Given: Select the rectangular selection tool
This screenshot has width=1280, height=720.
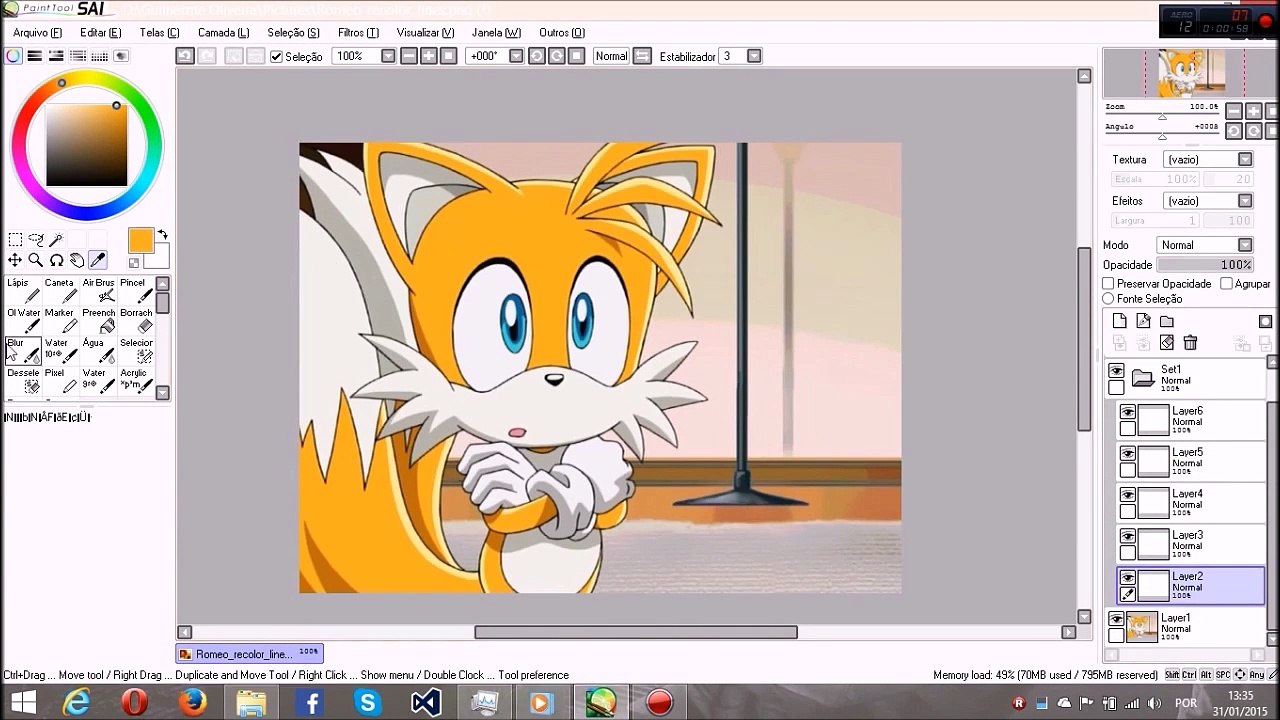Looking at the screenshot, I should pos(15,240).
